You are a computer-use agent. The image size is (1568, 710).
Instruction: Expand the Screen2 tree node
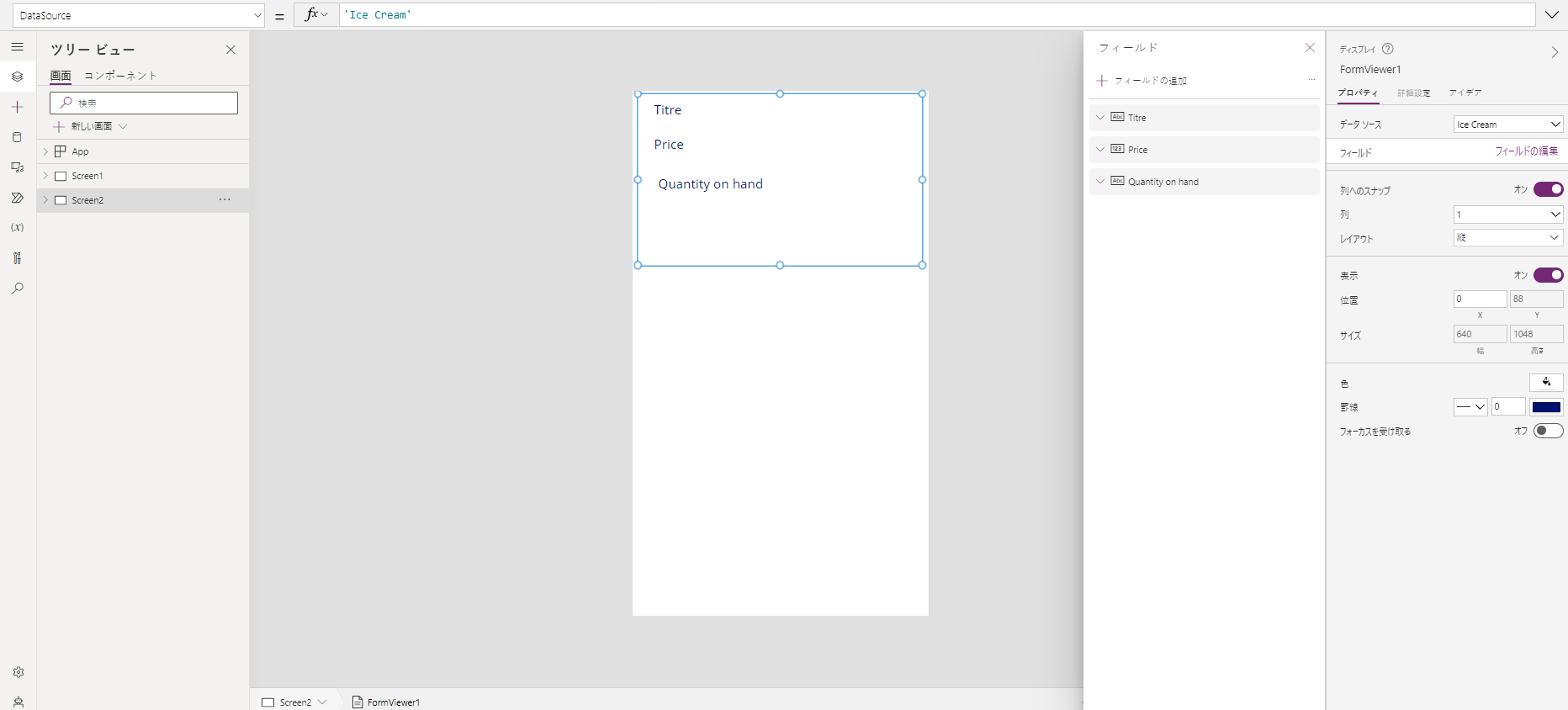coord(45,200)
